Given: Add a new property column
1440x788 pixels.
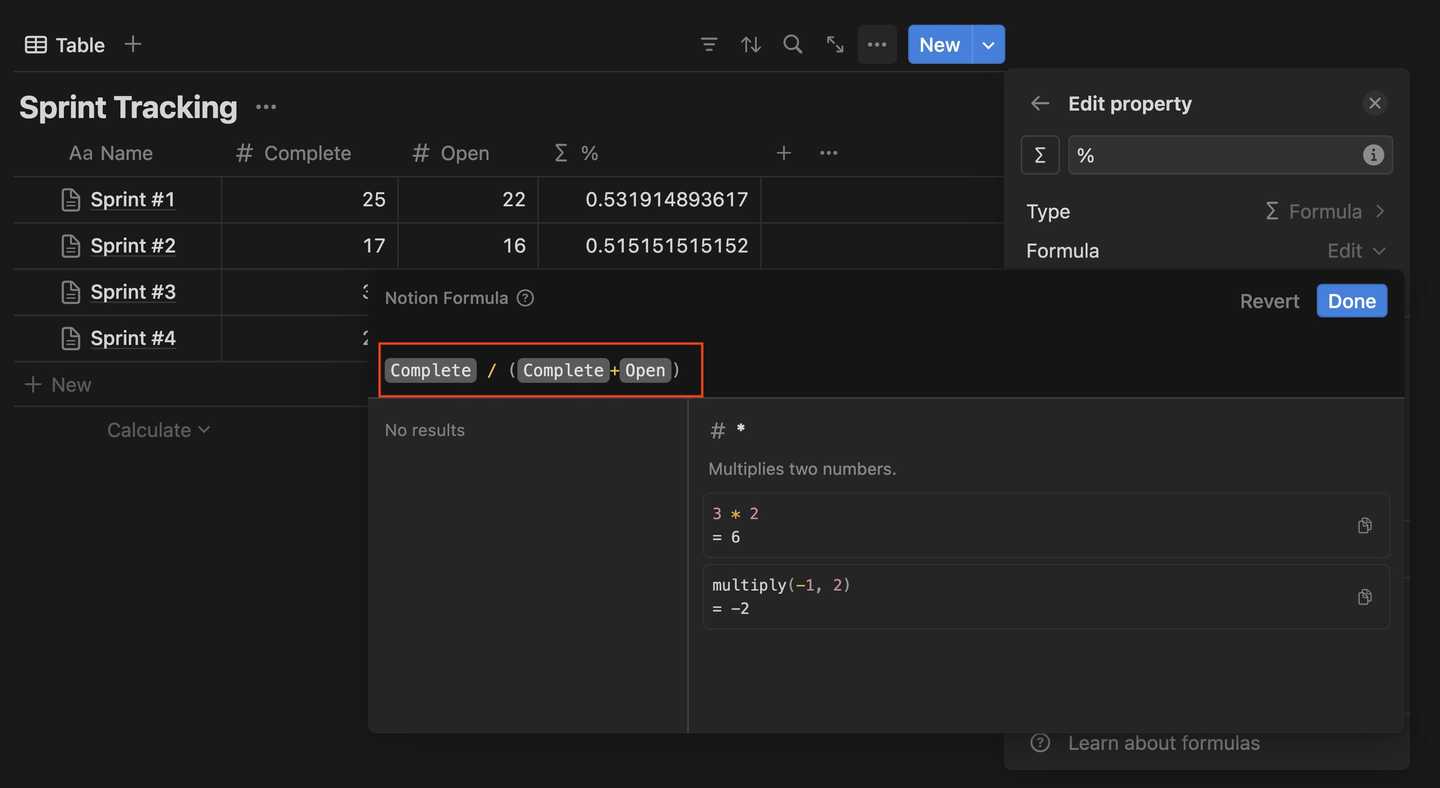Looking at the screenshot, I should [783, 152].
